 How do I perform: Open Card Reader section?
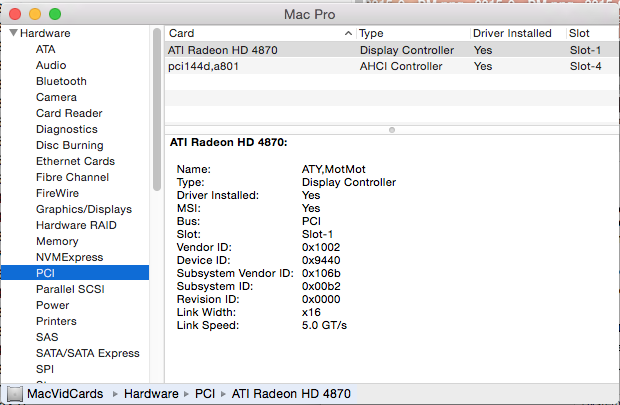[x=69, y=113]
